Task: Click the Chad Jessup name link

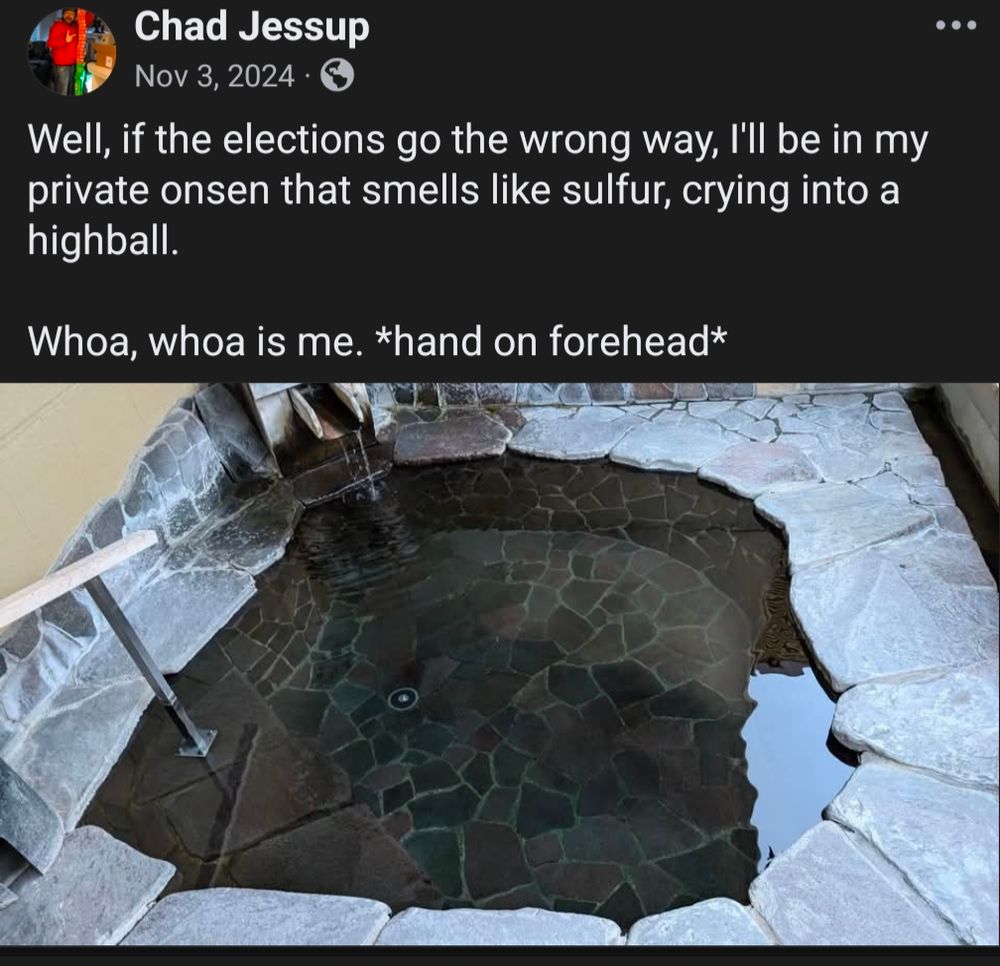Action: [x=251, y=27]
